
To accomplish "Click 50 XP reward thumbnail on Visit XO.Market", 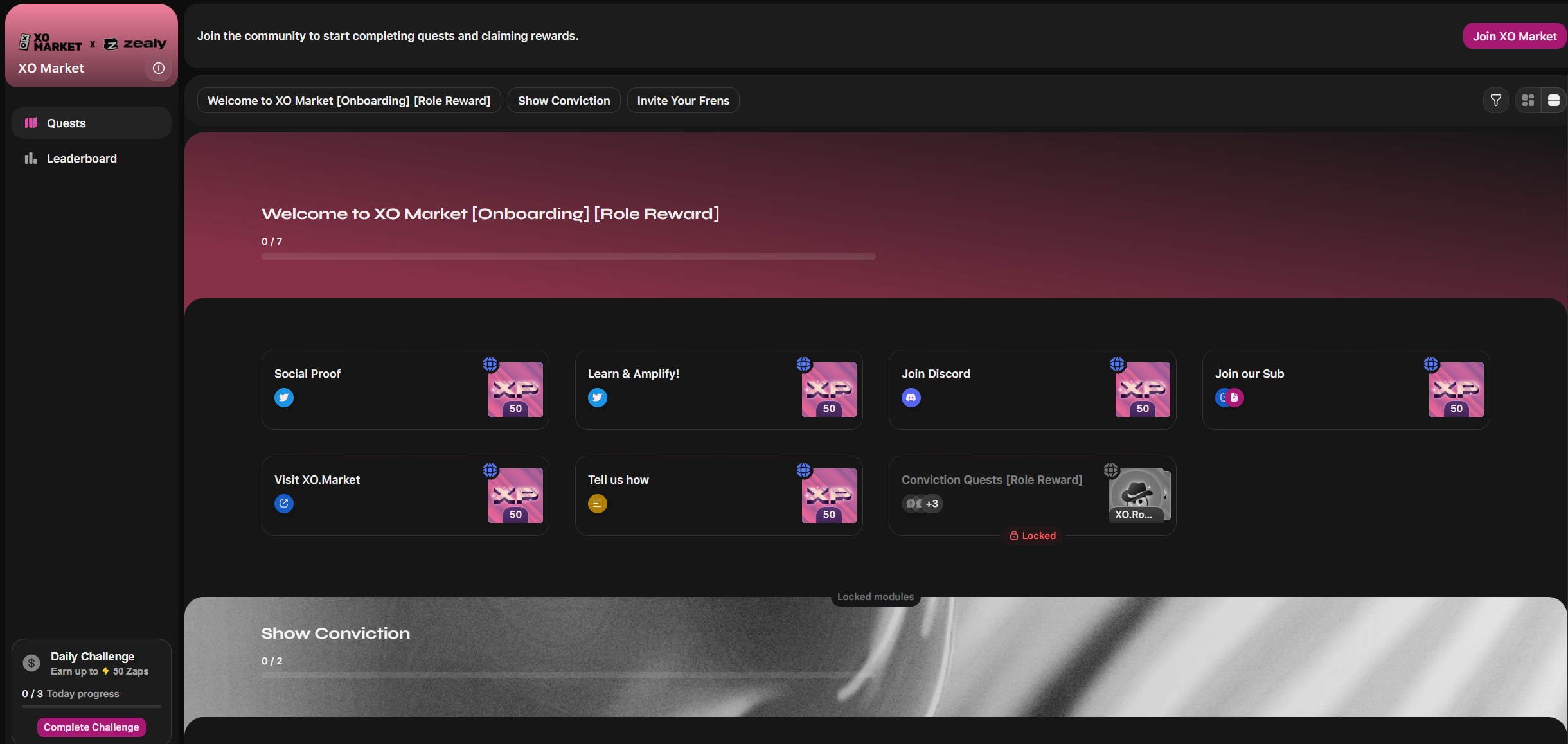I will (x=515, y=495).
